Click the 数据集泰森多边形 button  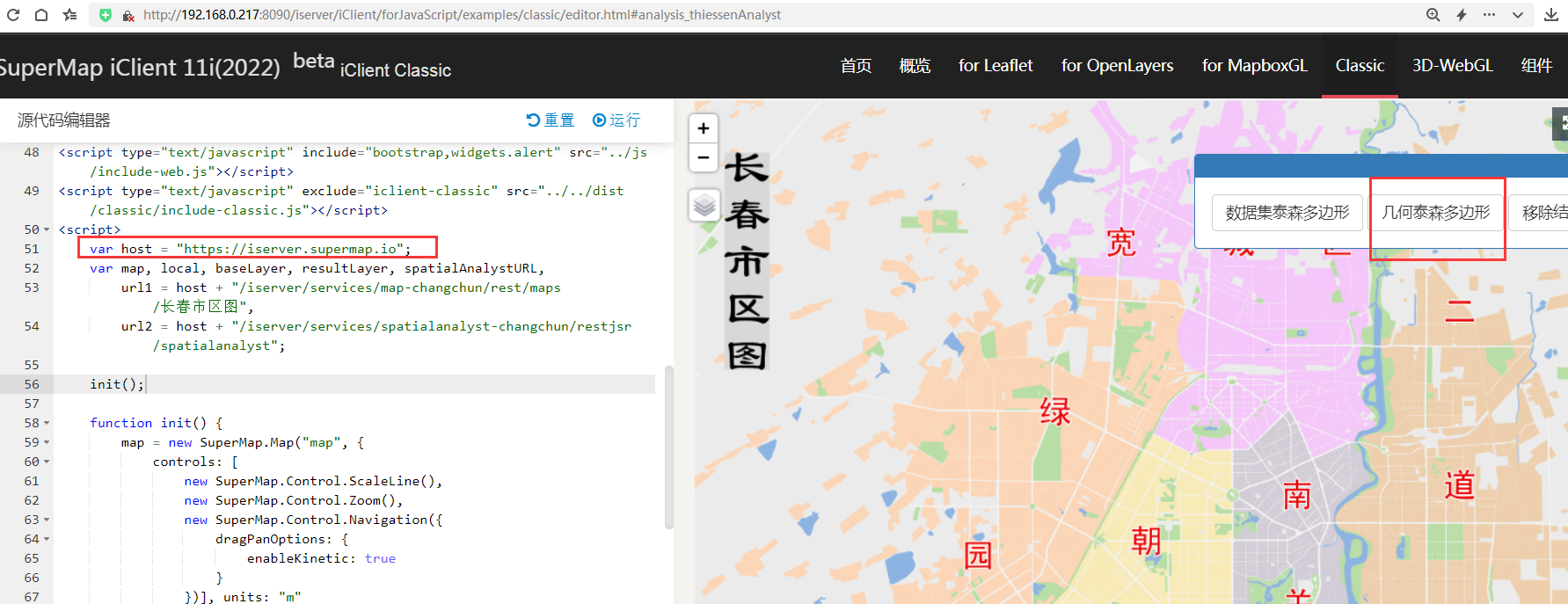tap(1287, 213)
